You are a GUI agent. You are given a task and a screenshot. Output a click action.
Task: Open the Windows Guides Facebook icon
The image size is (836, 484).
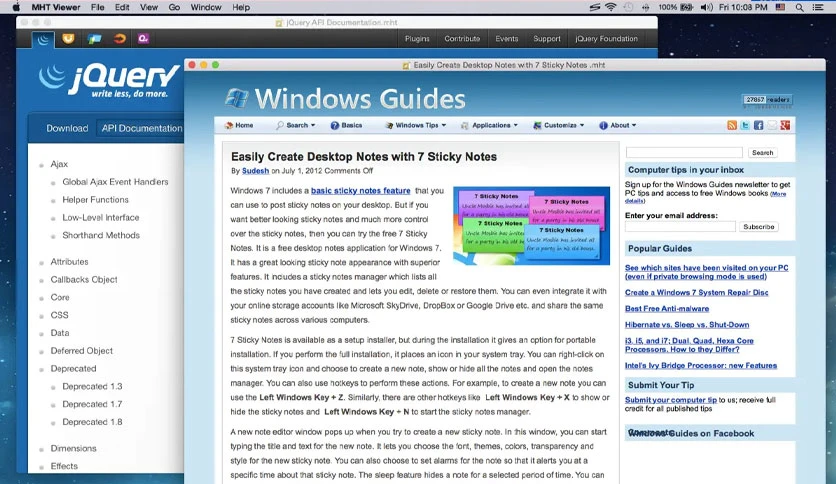pos(758,125)
